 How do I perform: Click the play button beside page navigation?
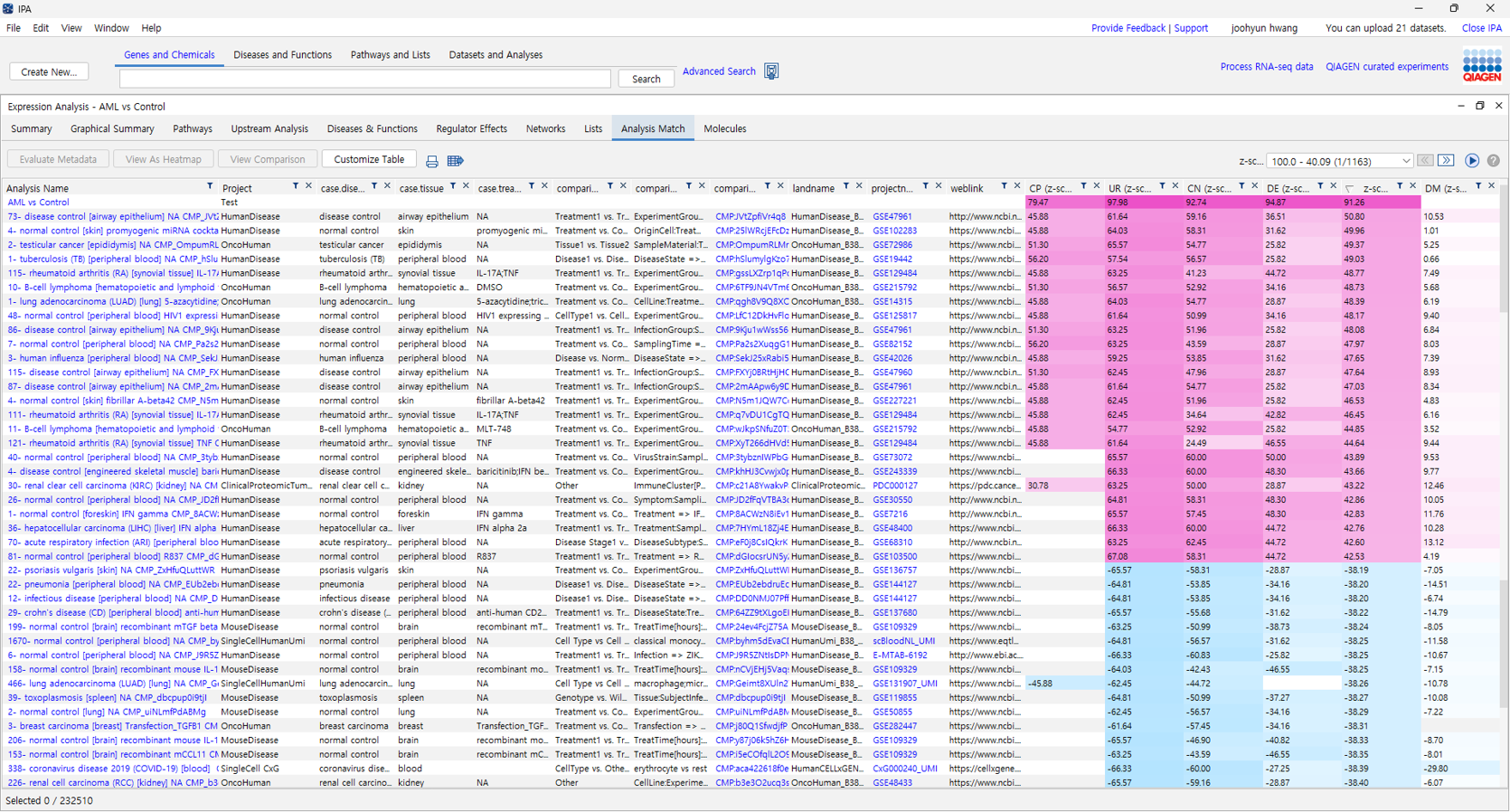1472,160
